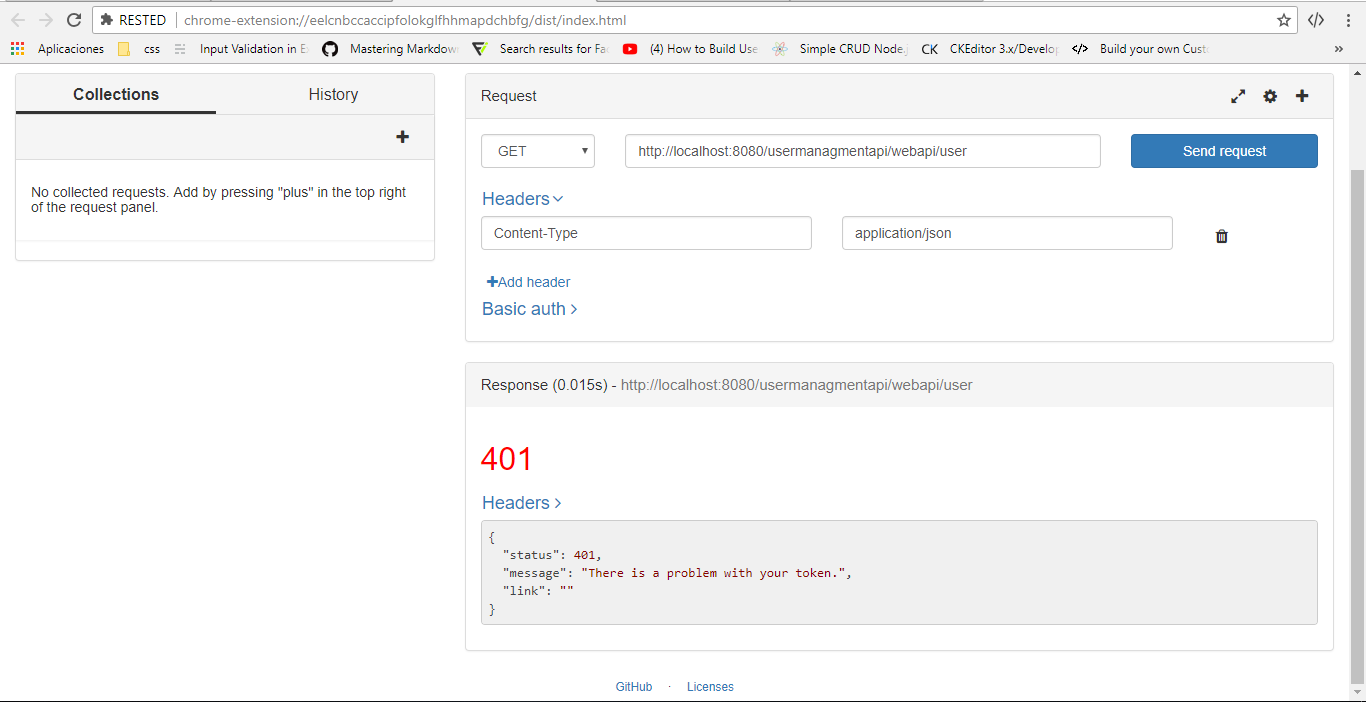Viewport: 1366px width, 702px height.
Task: Open the GitHub bookmark with its icon
Action: coord(330,48)
